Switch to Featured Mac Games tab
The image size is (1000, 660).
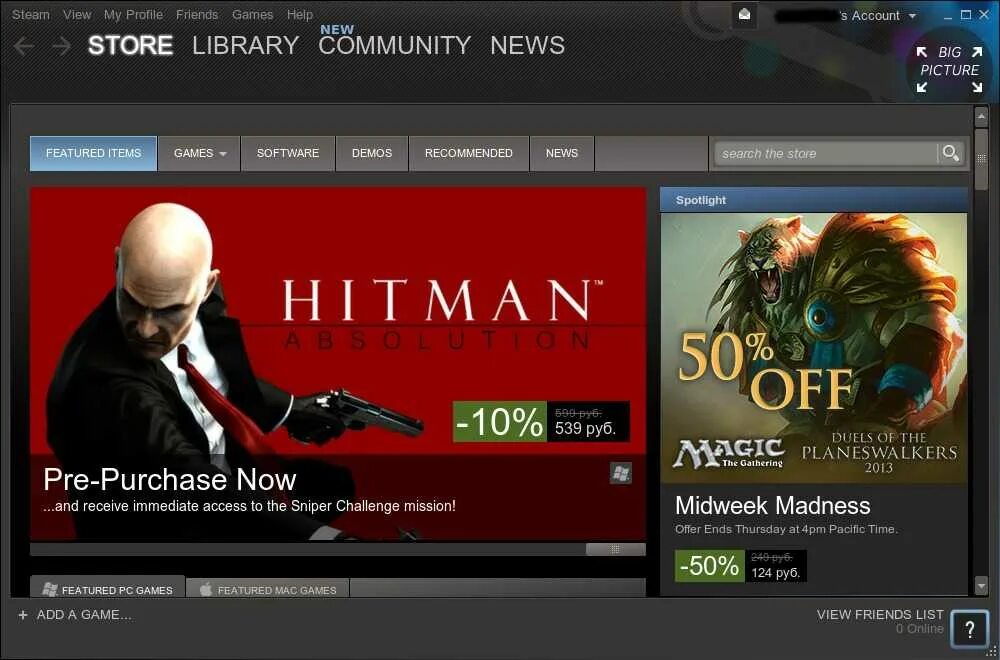[268, 590]
